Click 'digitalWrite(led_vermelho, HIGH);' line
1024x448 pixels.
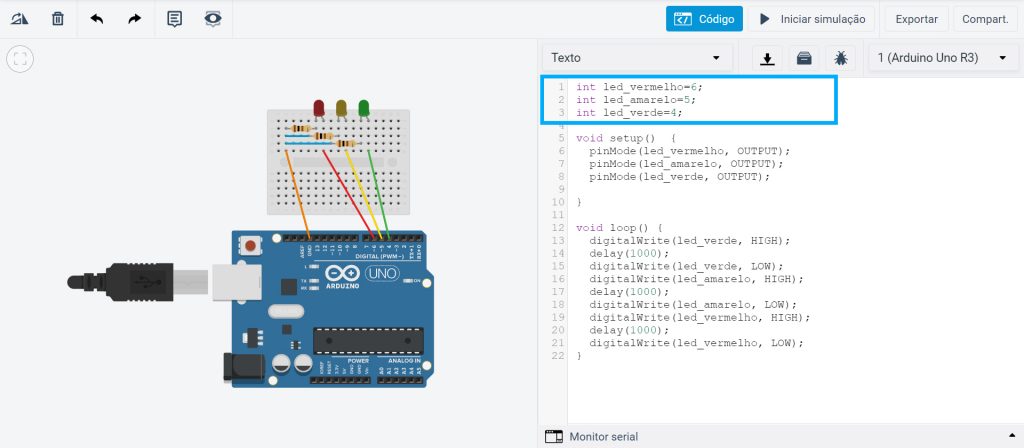pyautogui.click(x=699, y=318)
